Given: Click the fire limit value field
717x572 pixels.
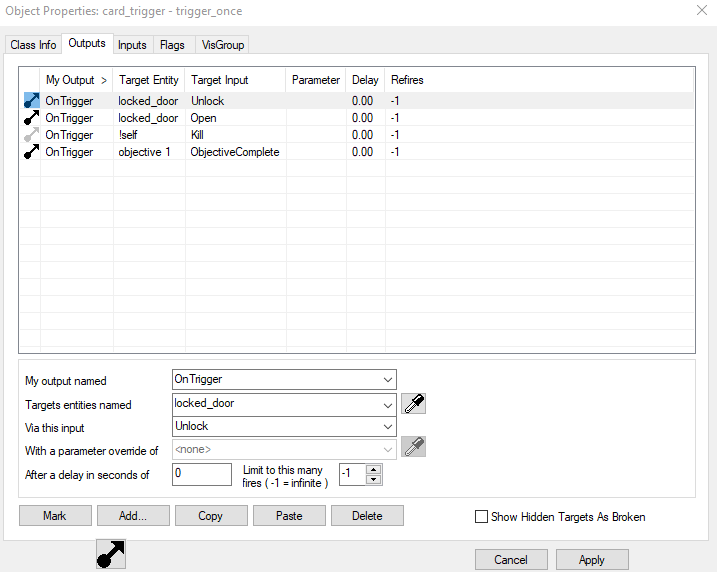Looking at the screenshot, I should coord(353,474).
